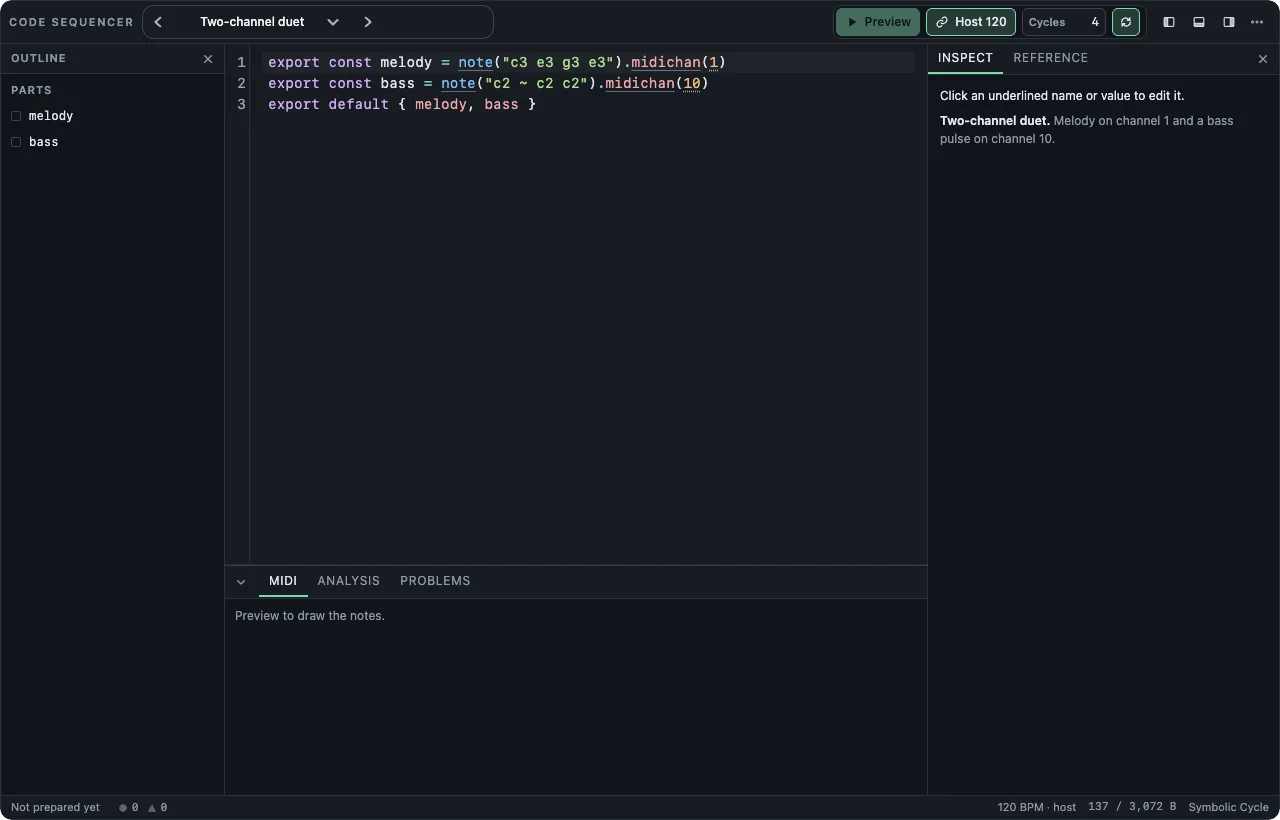Click line number 3 in the gutter
This screenshot has height=820, width=1280.
pyautogui.click(x=241, y=104)
